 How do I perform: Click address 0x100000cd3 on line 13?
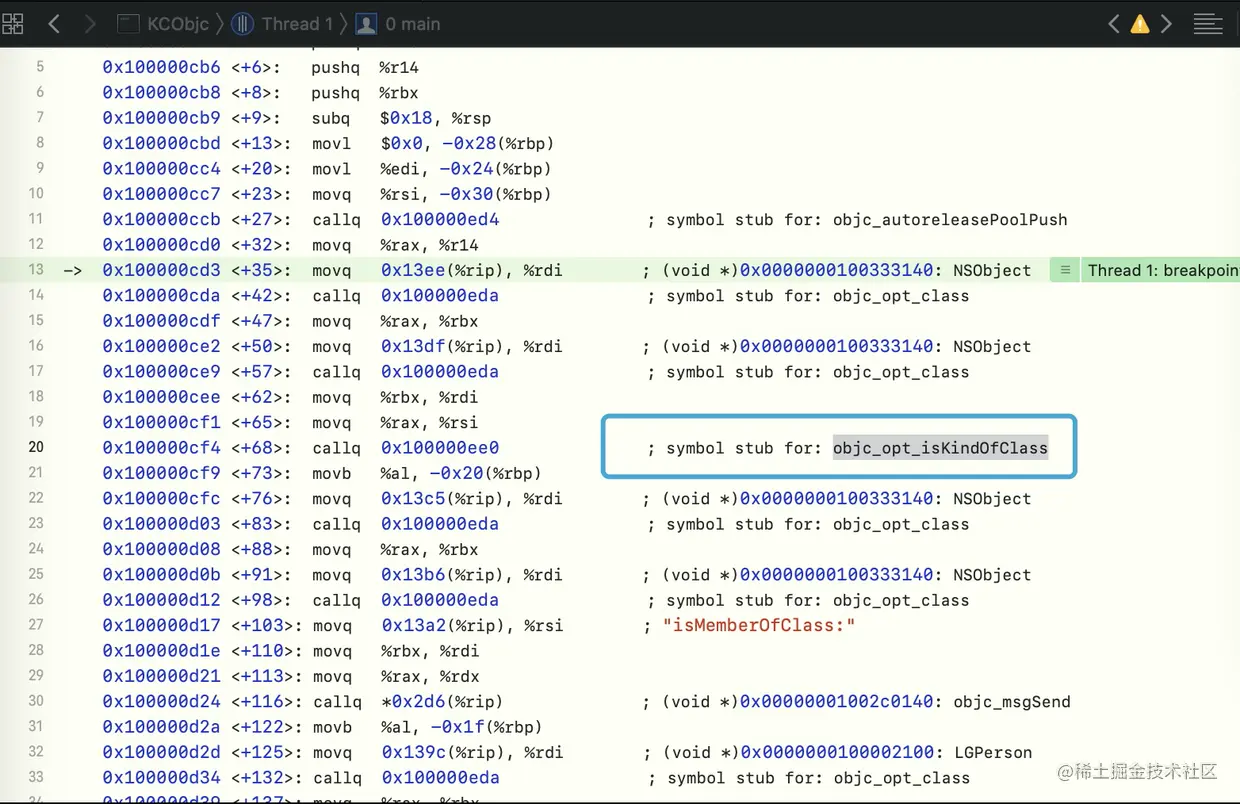tap(161, 270)
